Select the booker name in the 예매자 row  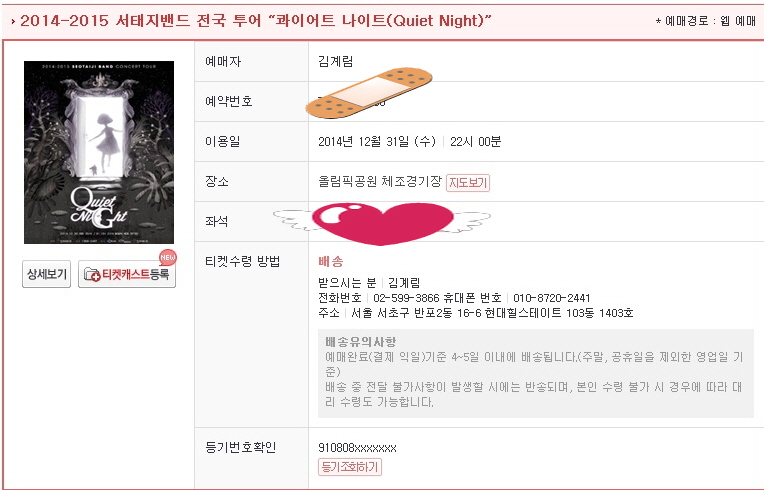(x=334, y=62)
